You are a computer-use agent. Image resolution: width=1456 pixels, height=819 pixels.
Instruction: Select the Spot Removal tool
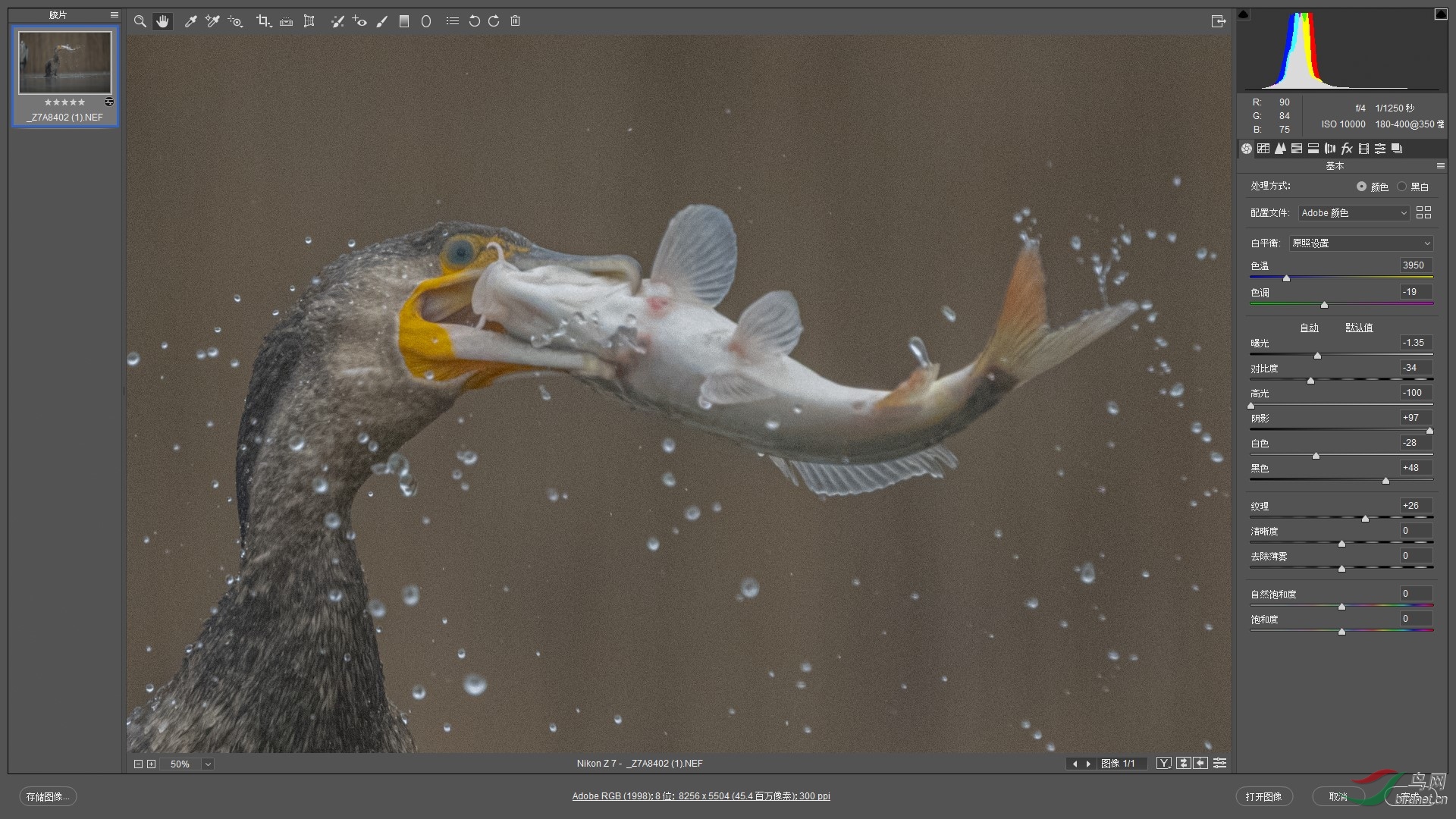pos(337,21)
